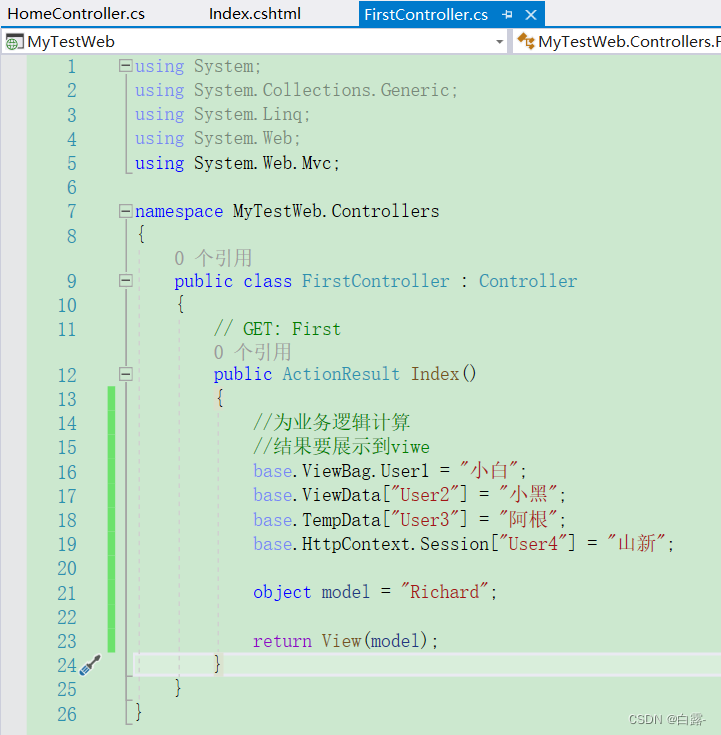Click ViewData in the User2 line

(x=341, y=495)
